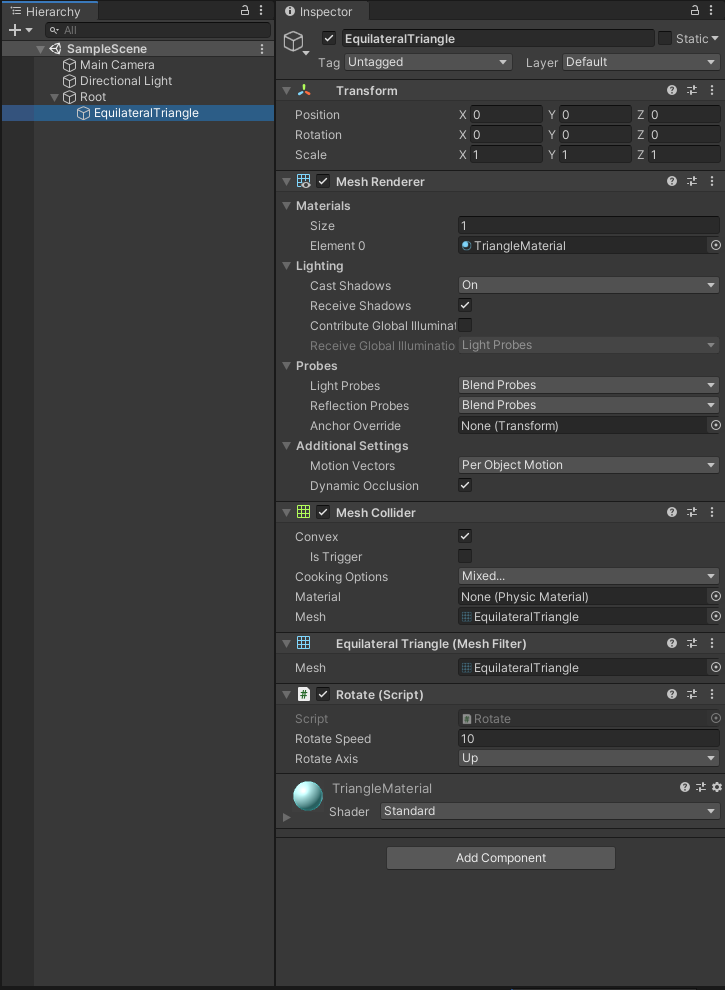Disable the Receive Shadows checkbox
Screen dimensions: 725x990
pyautogui.click(x=465, y=306)
